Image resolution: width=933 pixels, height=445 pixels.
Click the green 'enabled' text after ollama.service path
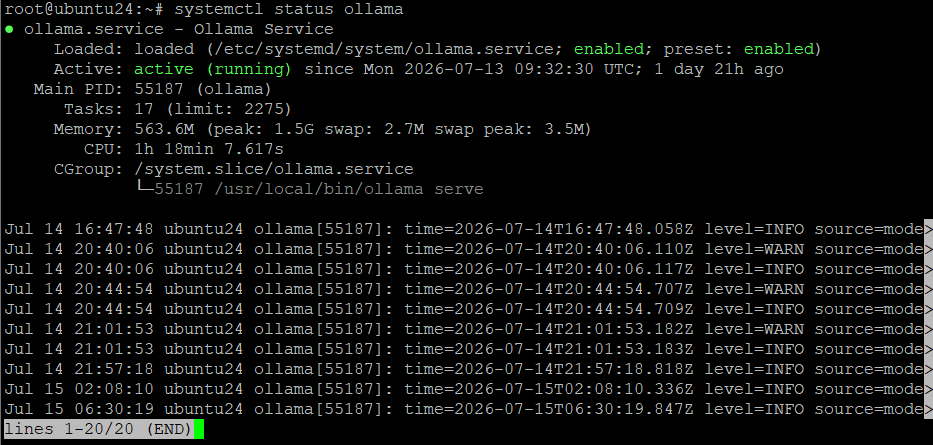609,49
